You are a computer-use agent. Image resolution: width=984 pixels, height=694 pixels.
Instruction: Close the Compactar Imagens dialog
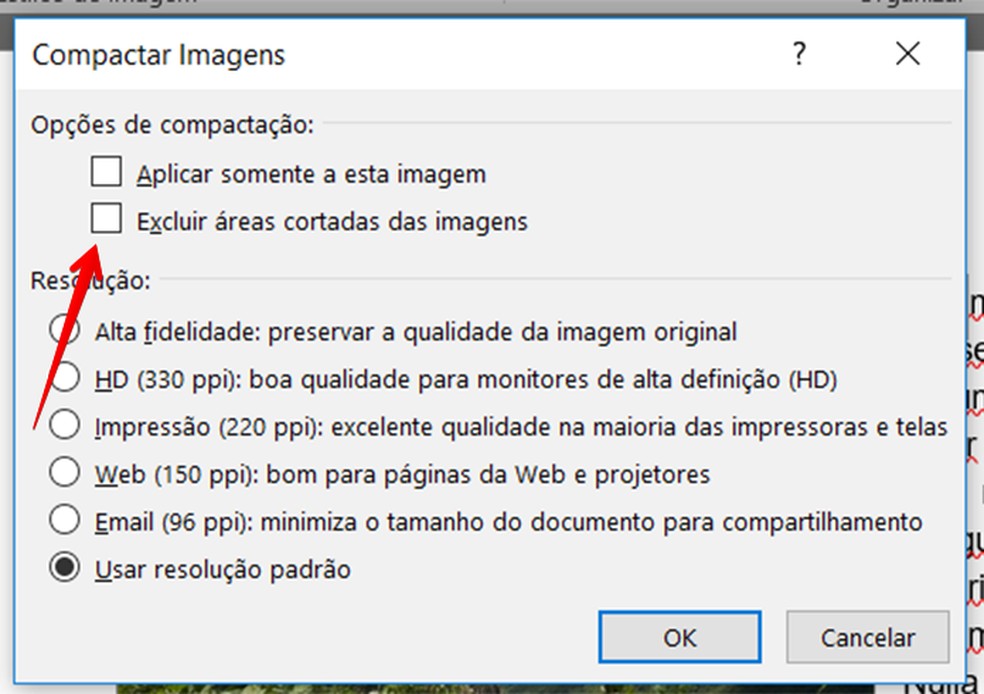click(907, 54)
